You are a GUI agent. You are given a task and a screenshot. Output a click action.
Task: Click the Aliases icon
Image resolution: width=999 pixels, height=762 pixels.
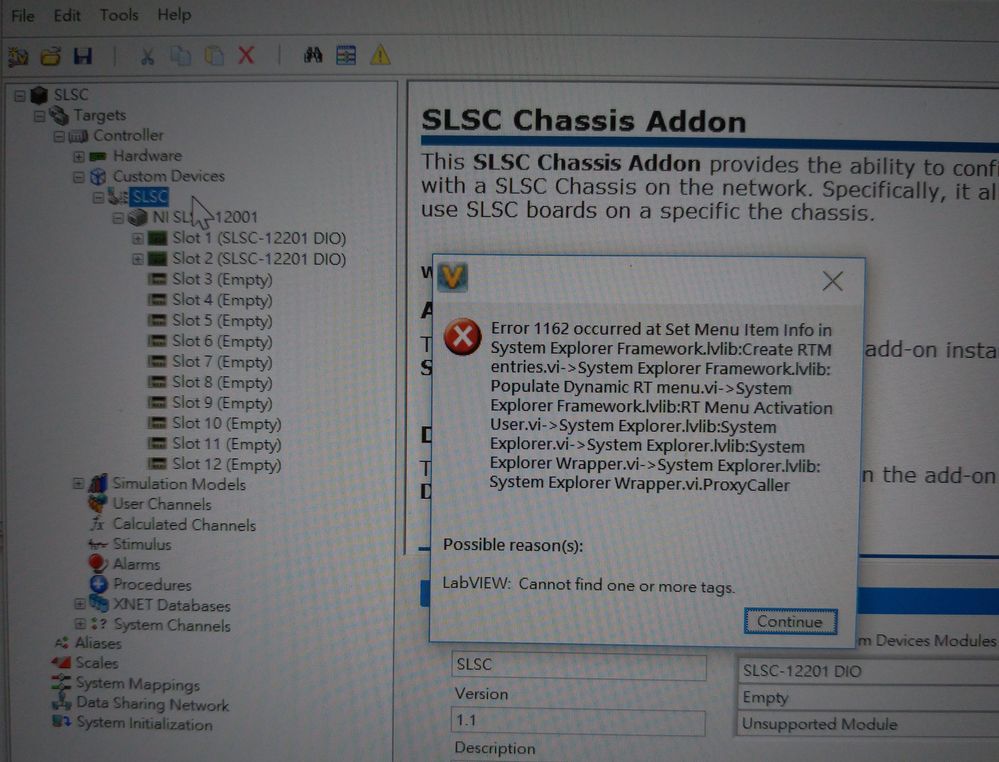pyautogui.click(x=62, y=642)
